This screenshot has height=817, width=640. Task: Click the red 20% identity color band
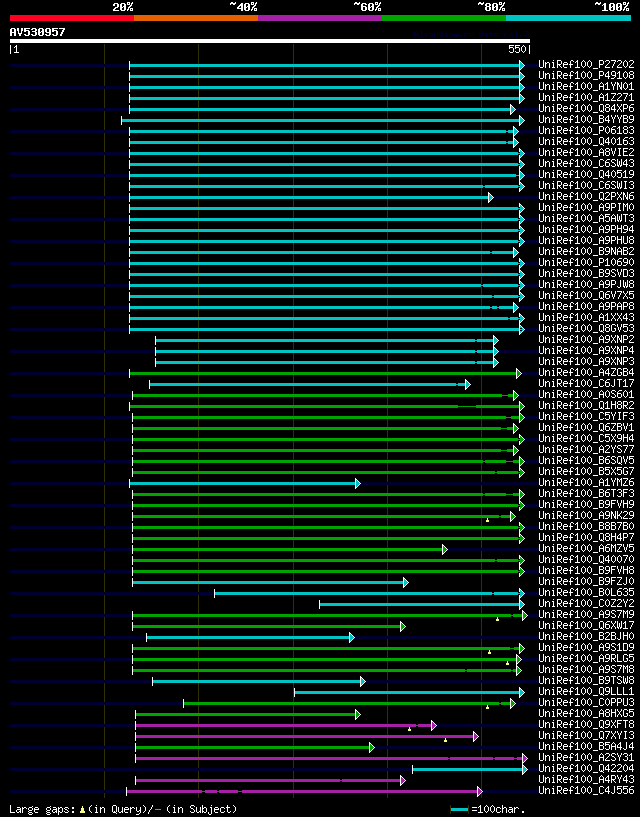coord(72,18)
